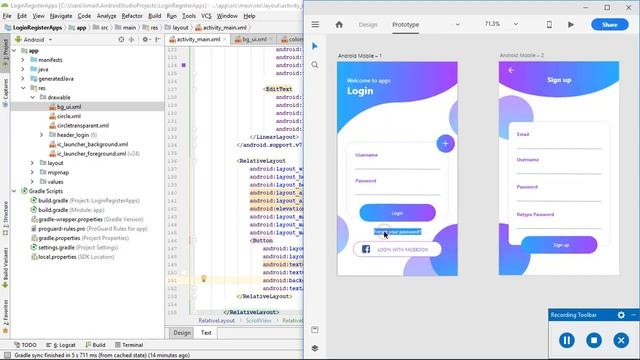The width and height of the screenshot is (640, 360).
Task: Open the File menu
Action: [x=7, y=16]
